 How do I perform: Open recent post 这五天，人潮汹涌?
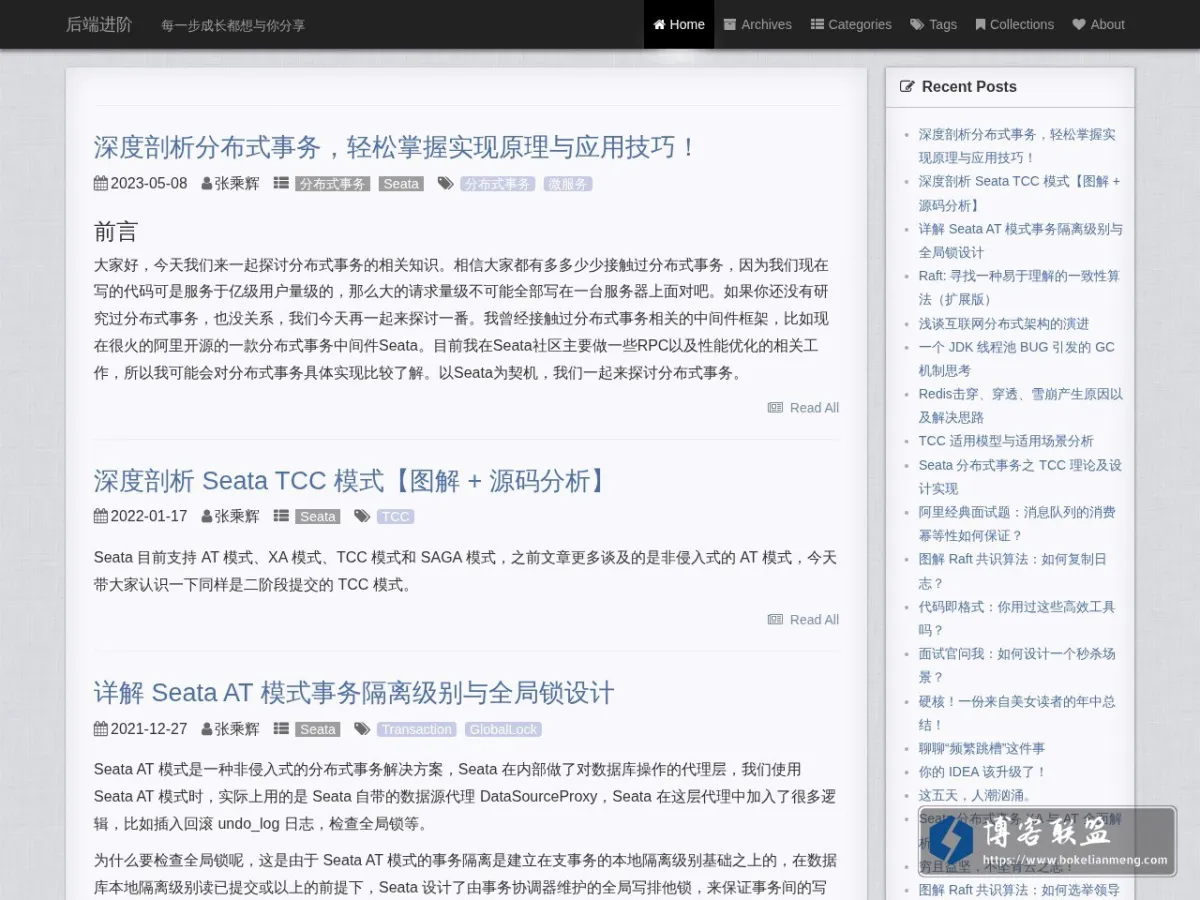[975, 796]
